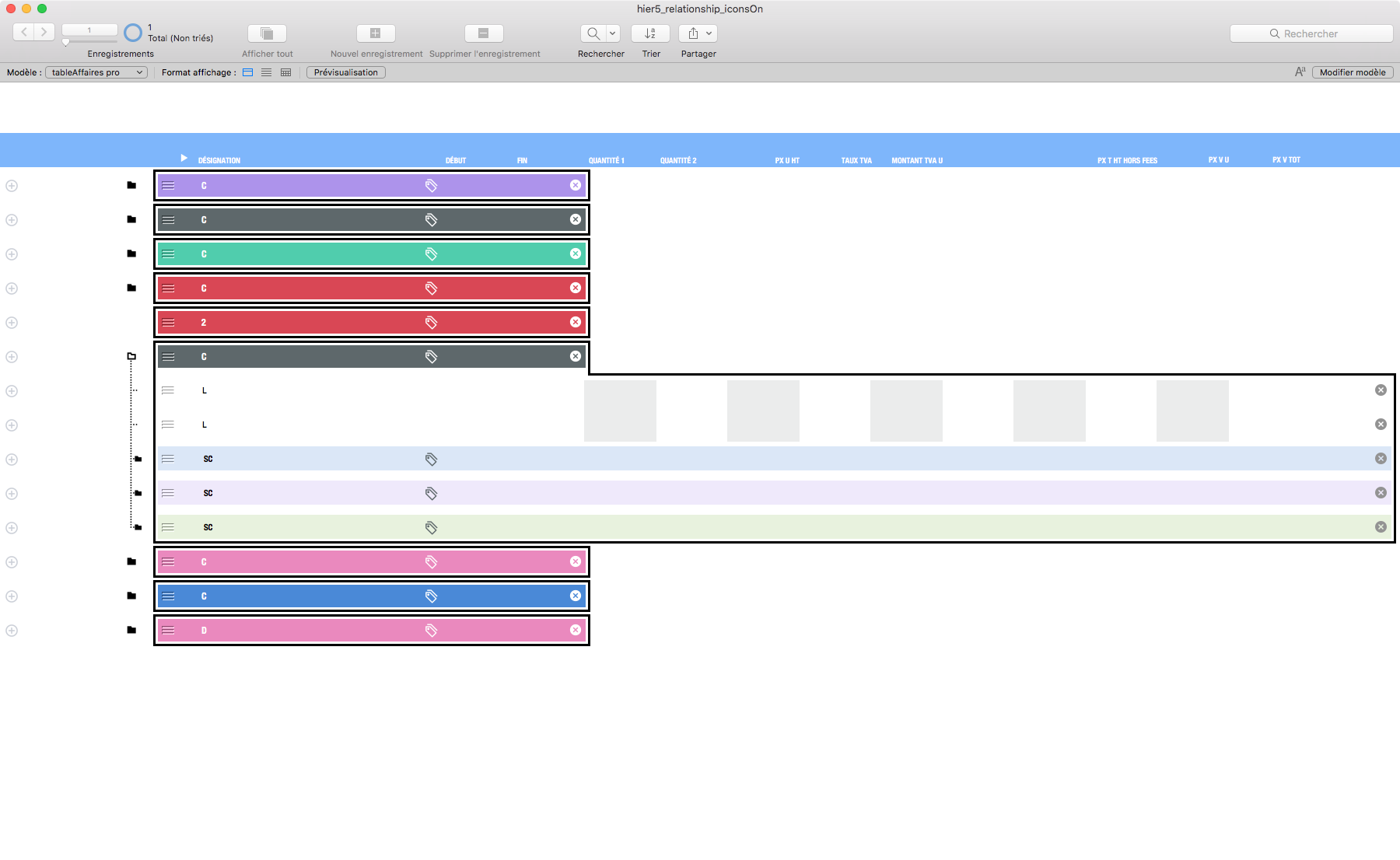Click the Modifier modèle button
Viewport: 1400px width, 860px height.
[1353, 72]
